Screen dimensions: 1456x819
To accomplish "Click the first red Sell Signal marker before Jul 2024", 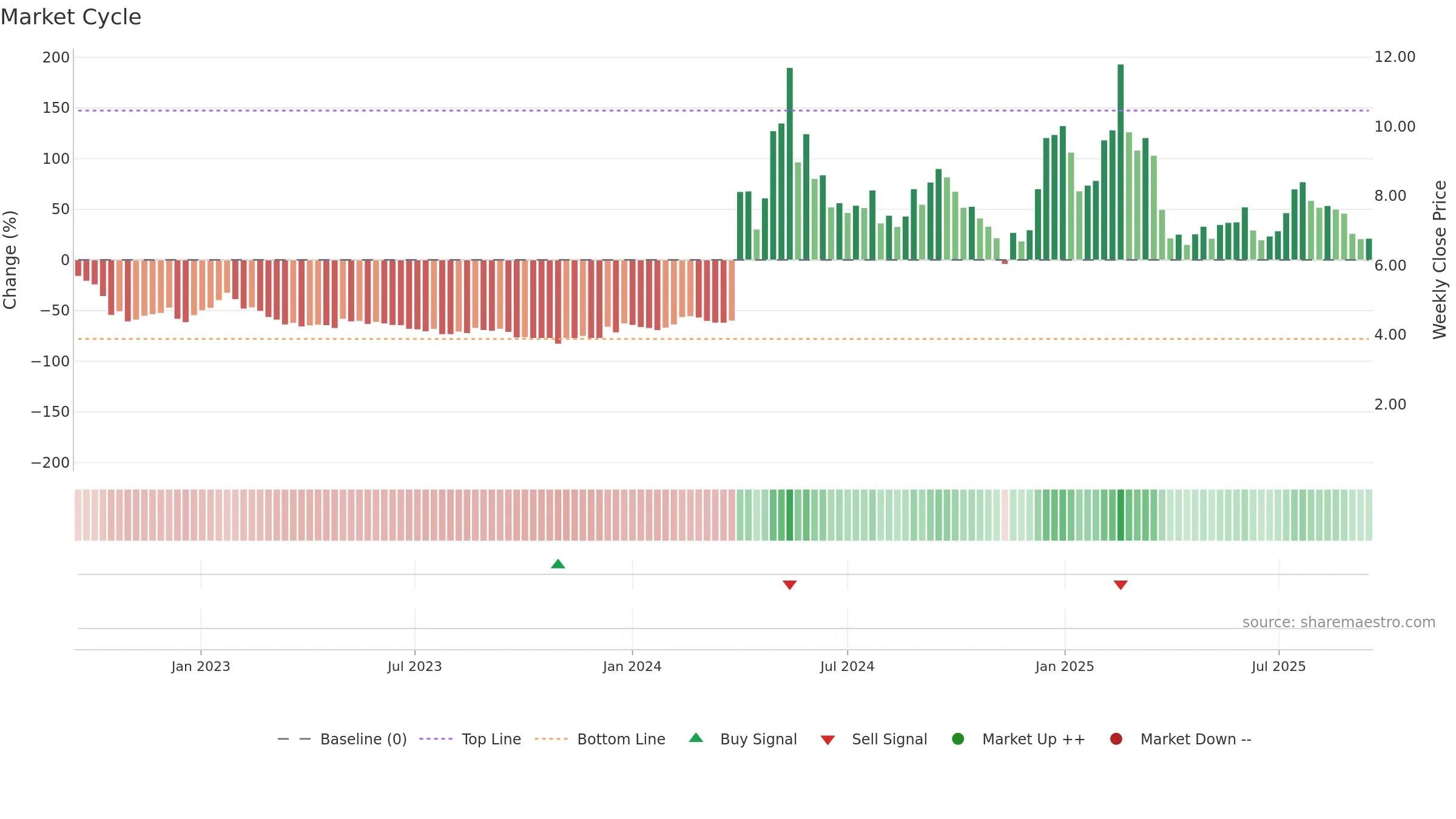I will pos(789,585).
